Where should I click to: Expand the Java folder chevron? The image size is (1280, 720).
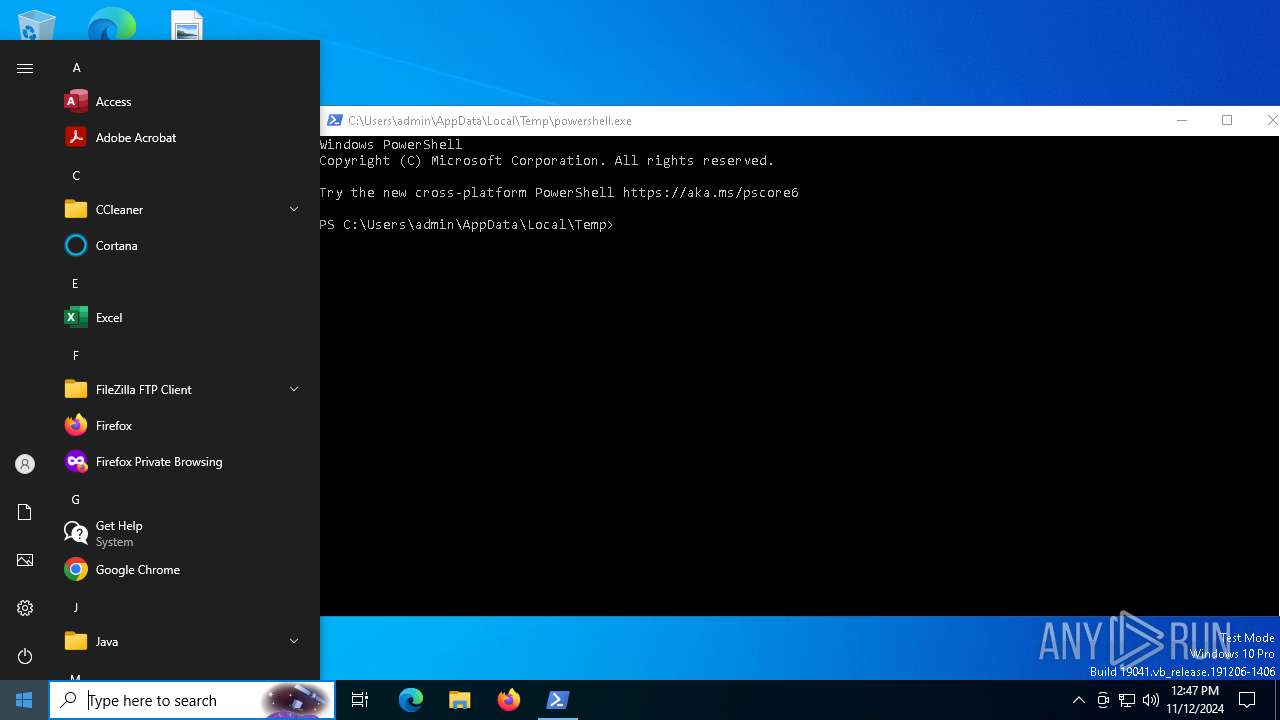[294, 641]
